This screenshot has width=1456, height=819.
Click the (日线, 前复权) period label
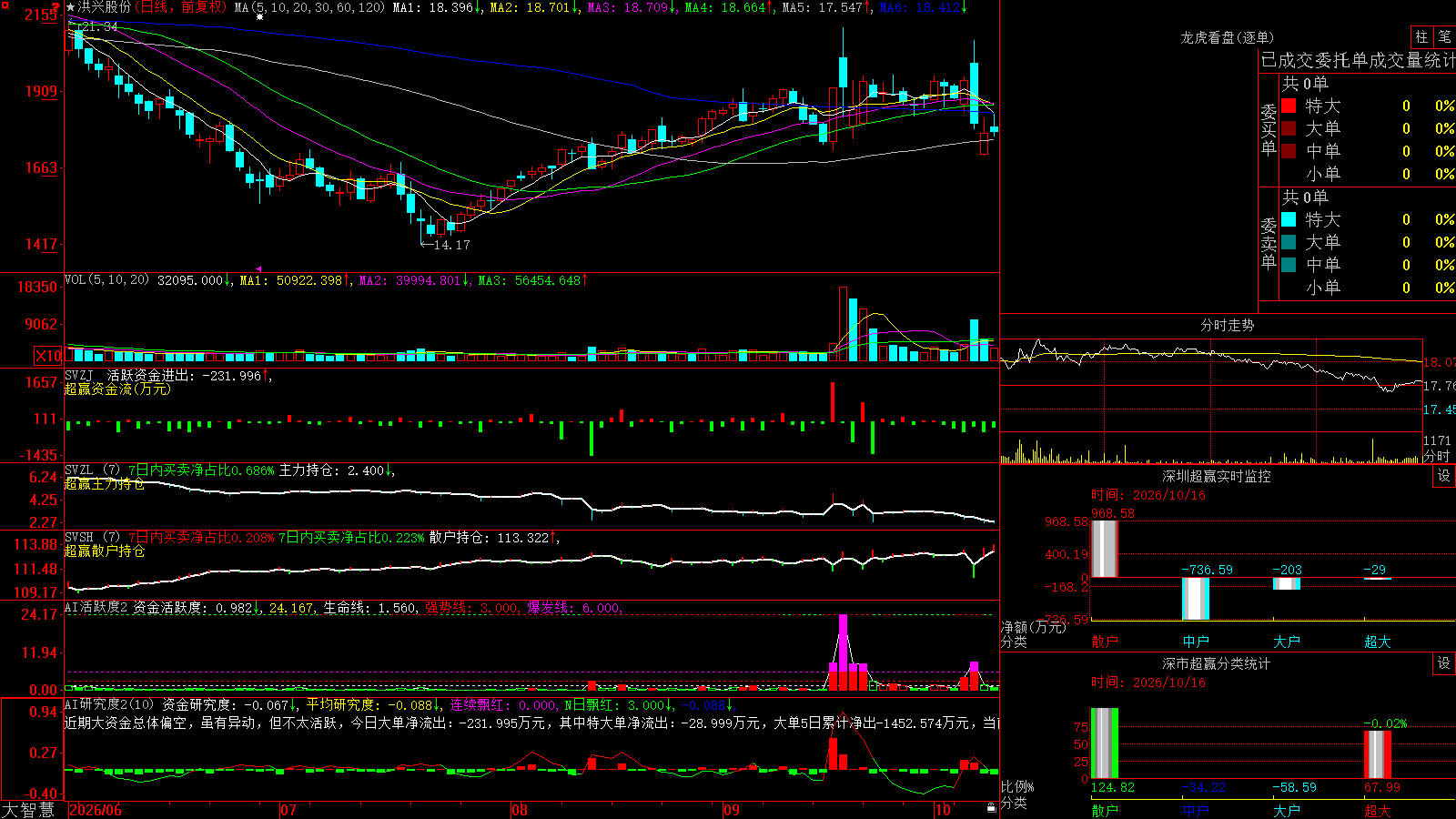tap(180, 7)
